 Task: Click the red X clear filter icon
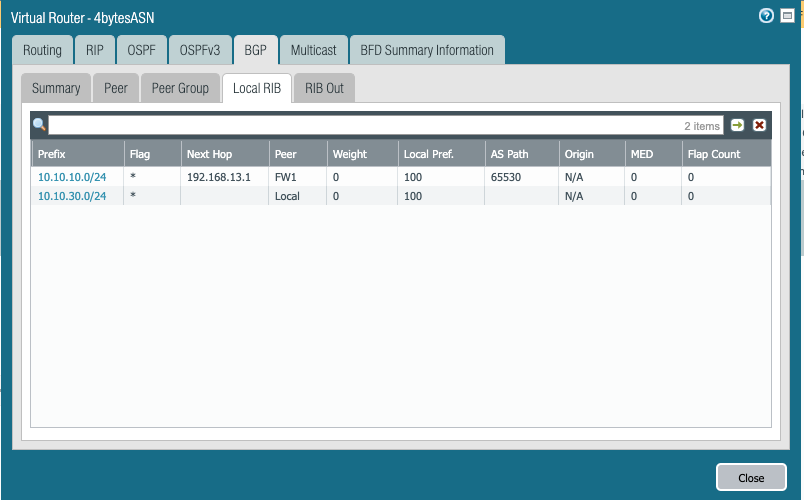pyautogui.click(x=759, y=125)
